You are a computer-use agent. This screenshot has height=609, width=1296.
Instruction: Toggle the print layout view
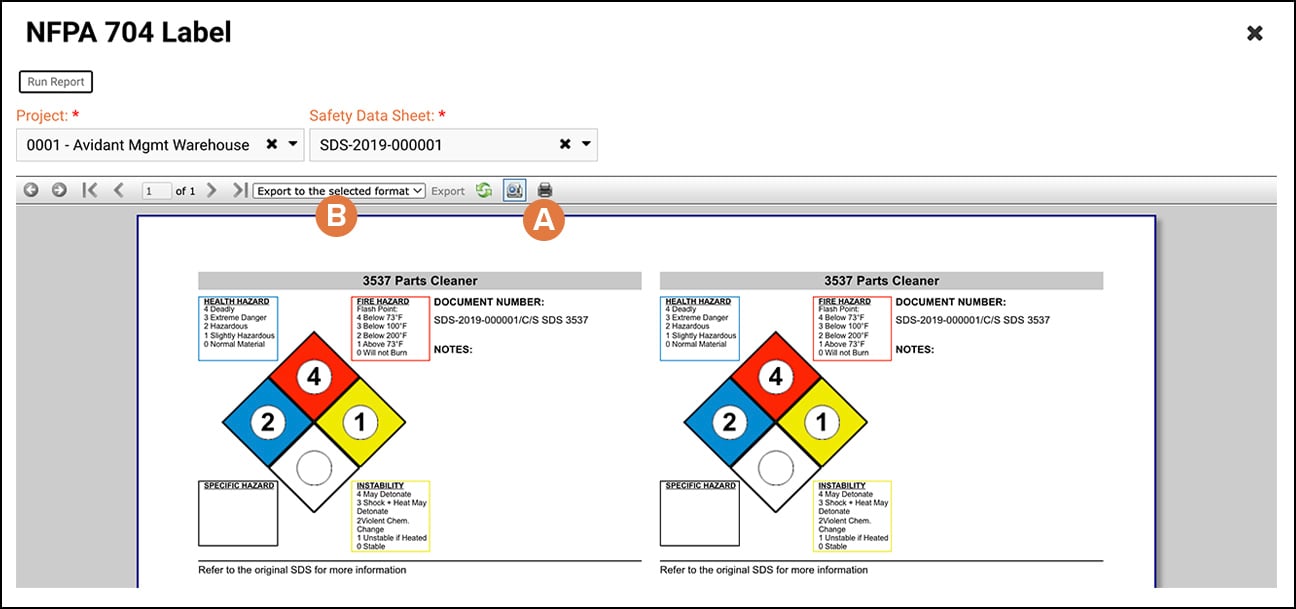tap(514, 191)
